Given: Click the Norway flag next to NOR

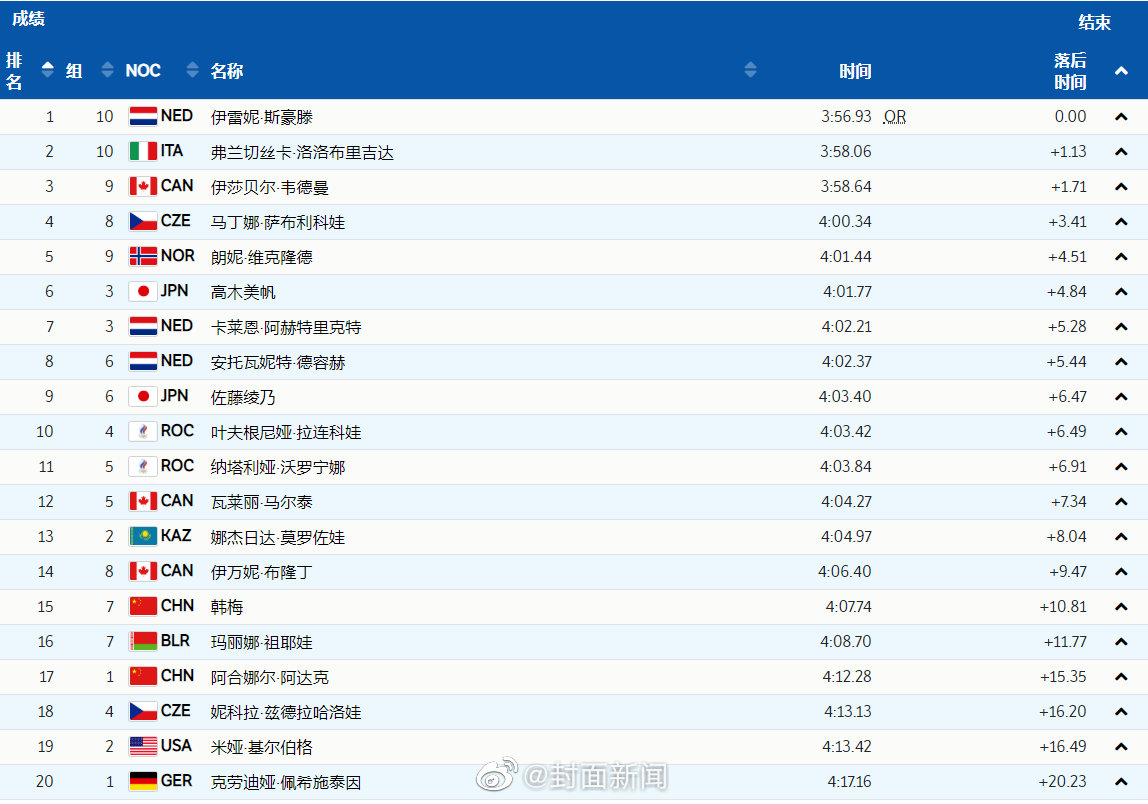Looking at the screenshot, I should 143,256.
